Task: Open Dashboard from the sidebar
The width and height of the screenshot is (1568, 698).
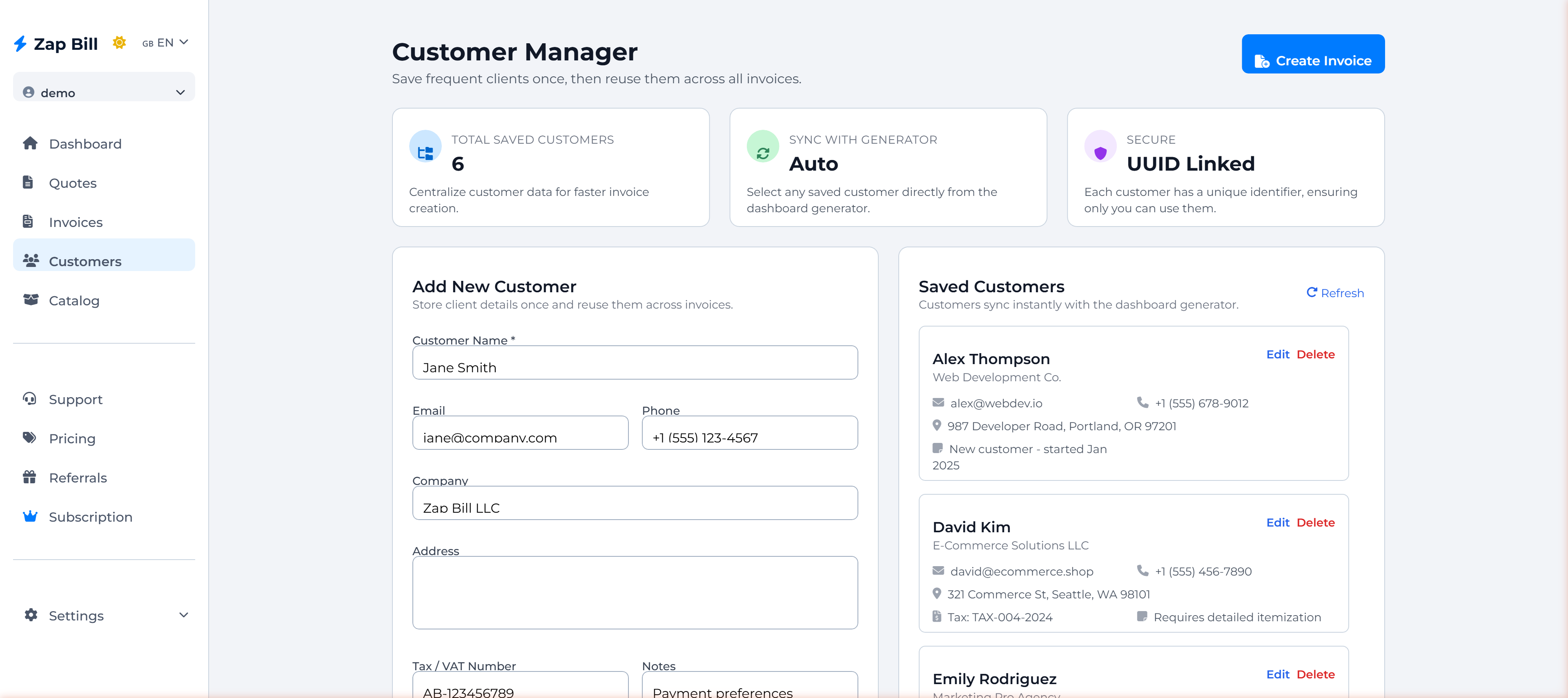Action: pos(103,144)
